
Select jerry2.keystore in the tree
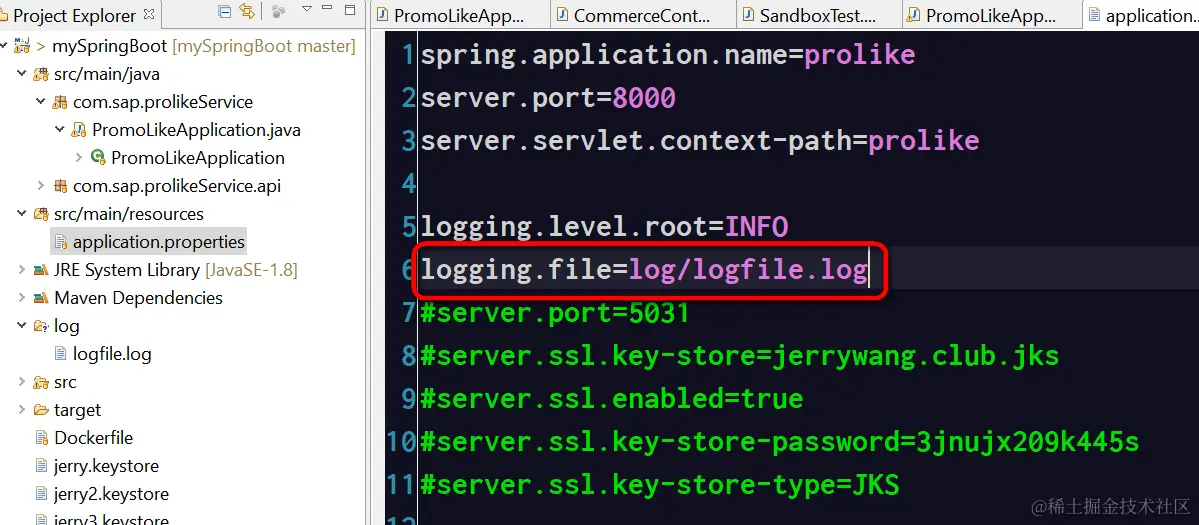[x=112, y=494]
